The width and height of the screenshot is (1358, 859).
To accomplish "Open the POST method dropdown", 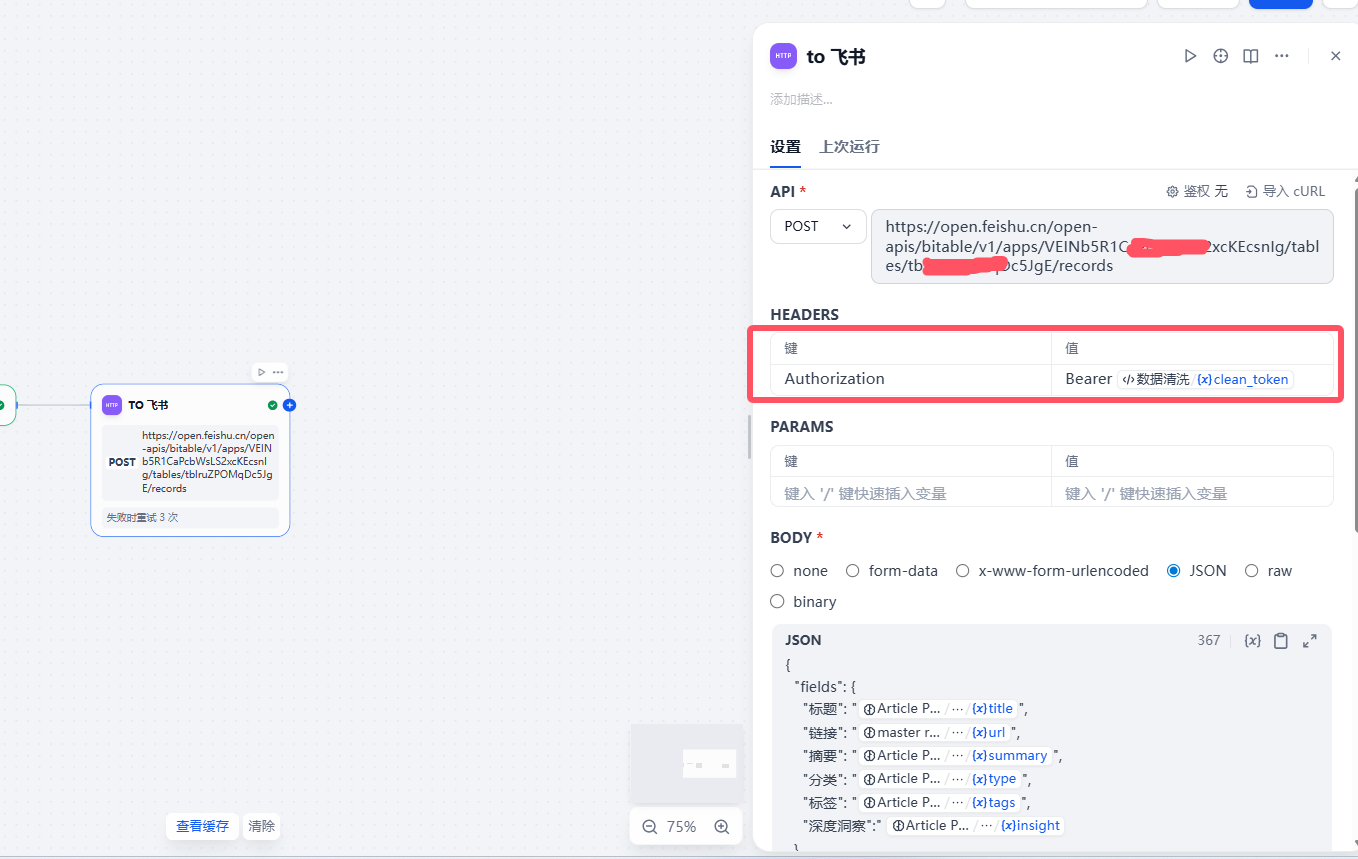I will coord(818,226).
